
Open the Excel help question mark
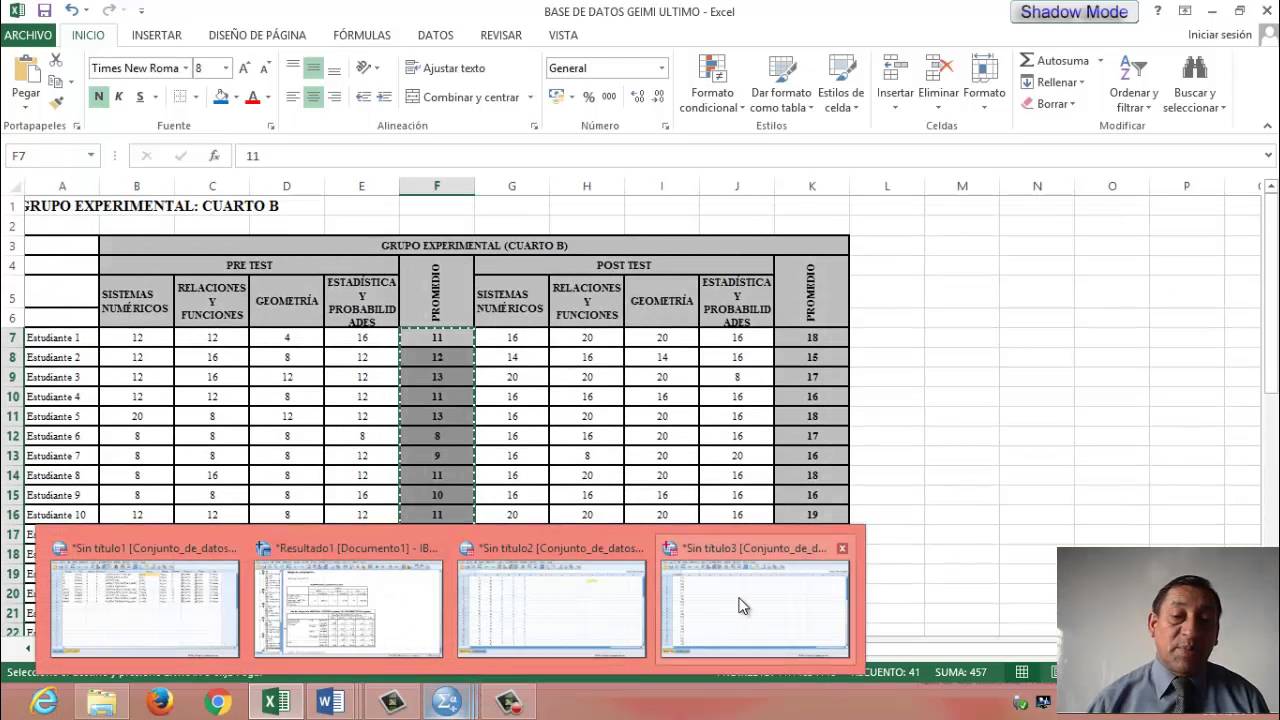tap(1157, 11)
